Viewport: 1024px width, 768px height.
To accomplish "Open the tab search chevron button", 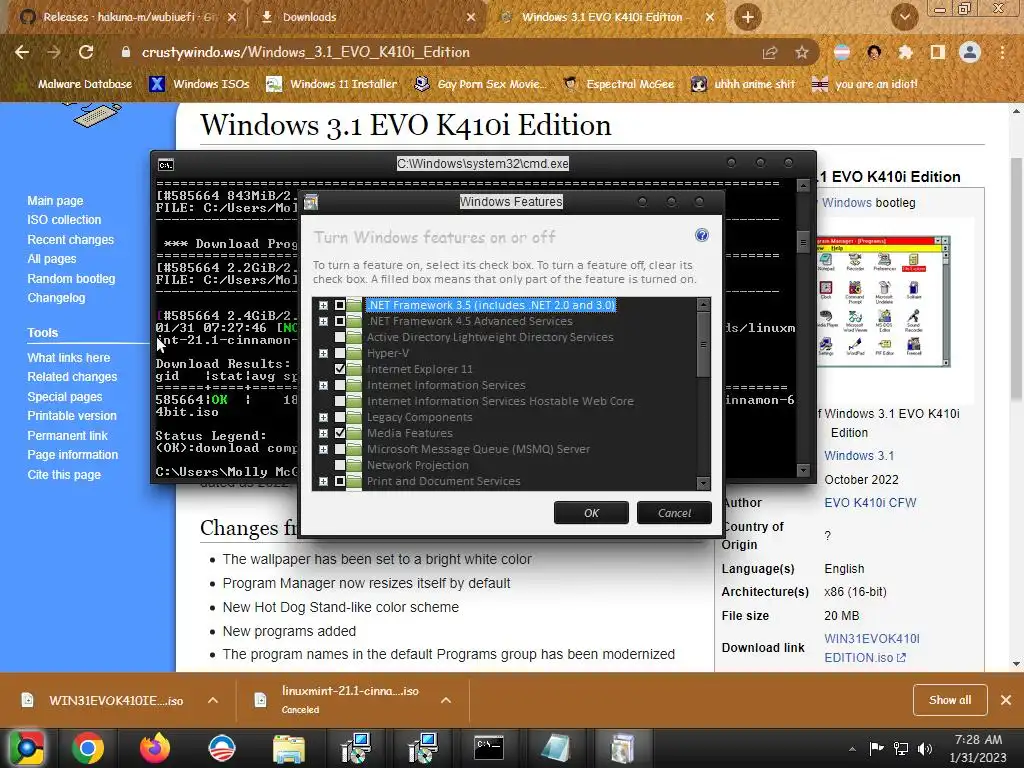I will point(904,18).
